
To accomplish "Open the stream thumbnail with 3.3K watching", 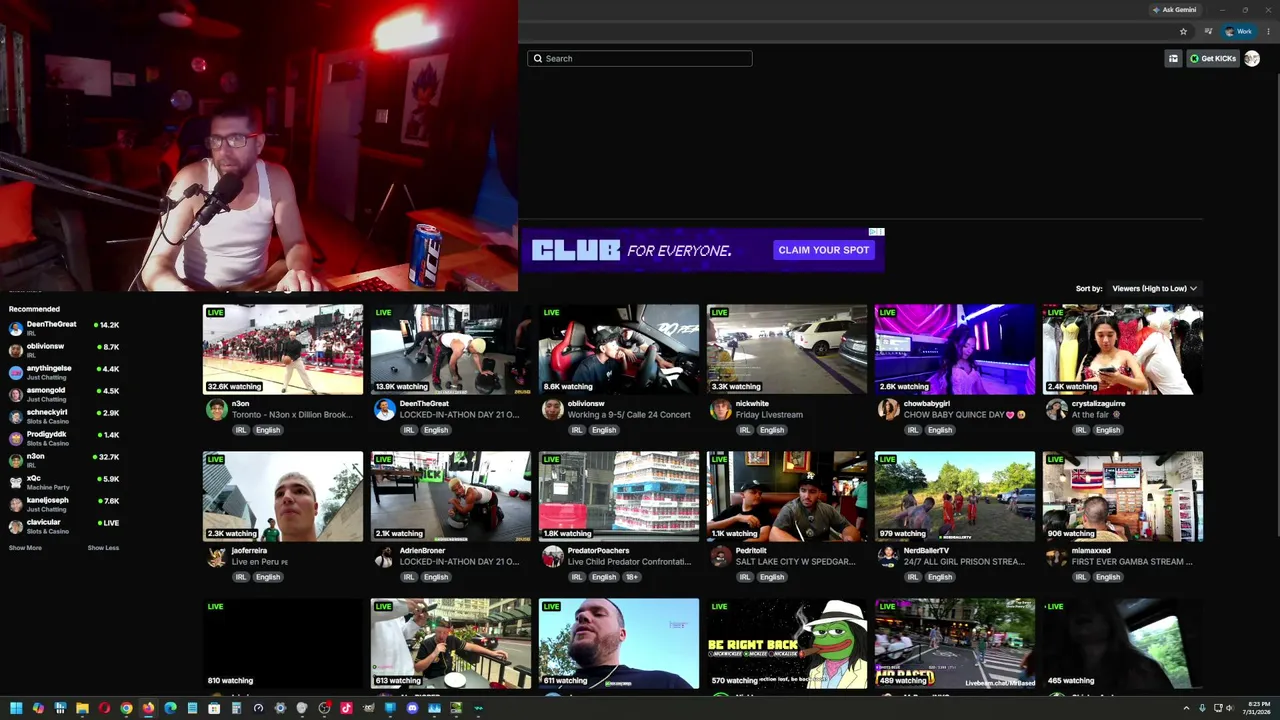I will click(x=787, y=349).
